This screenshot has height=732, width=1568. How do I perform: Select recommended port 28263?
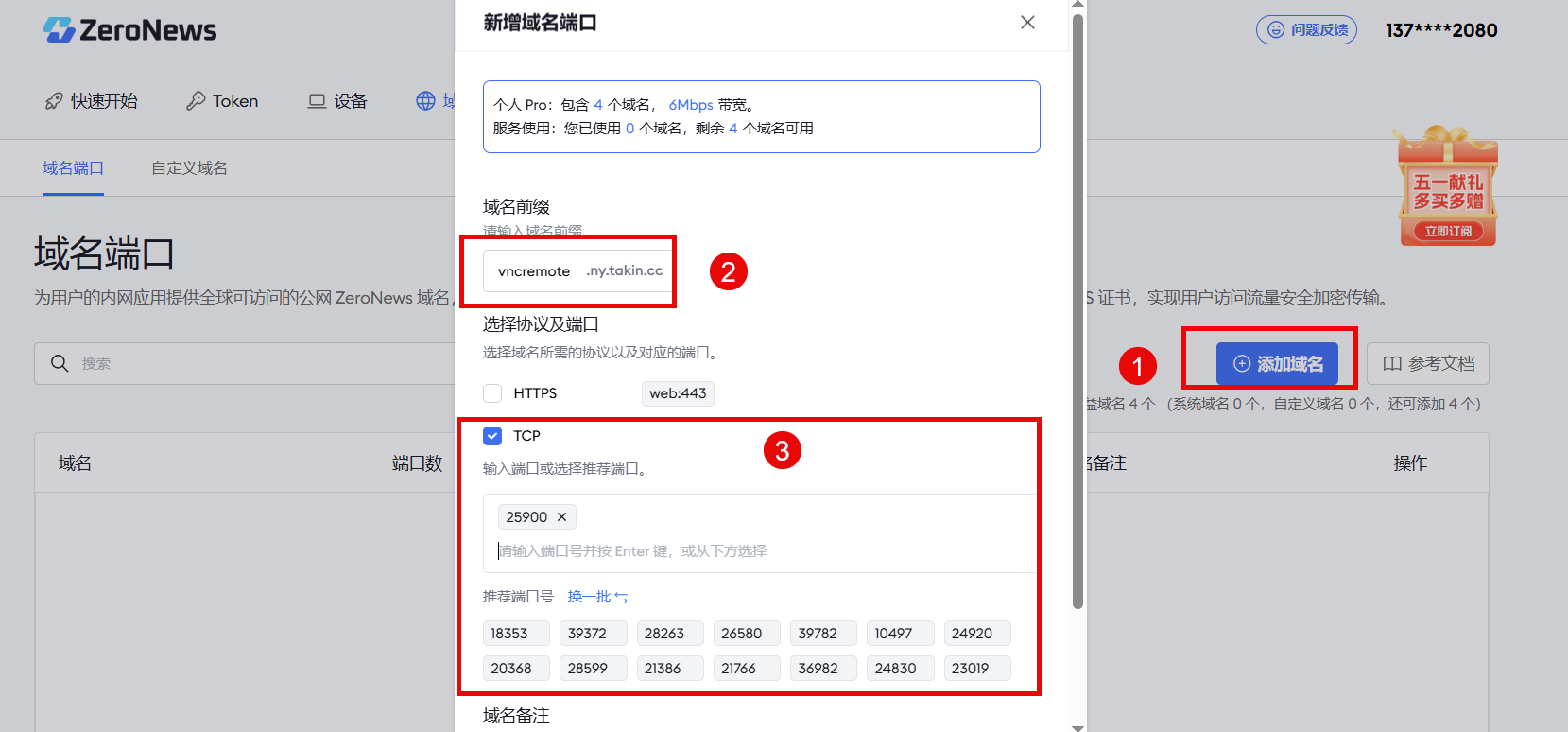pos(670,634)
